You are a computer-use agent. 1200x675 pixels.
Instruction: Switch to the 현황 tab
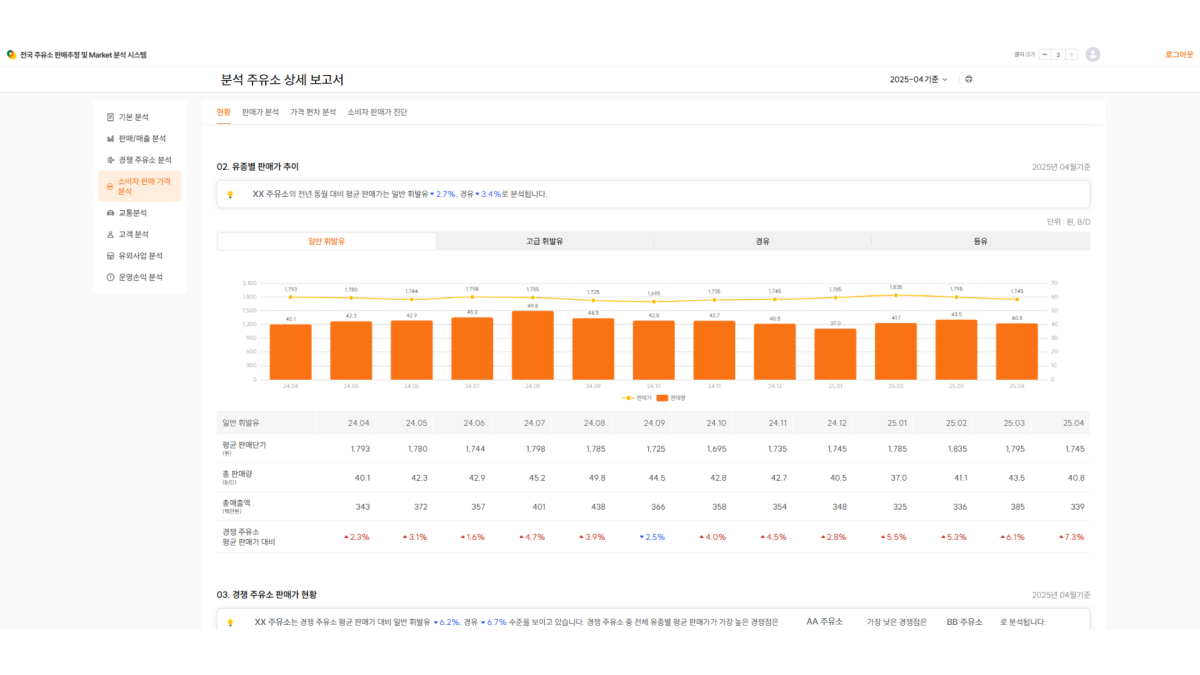pyautogui.click(x=223, y=112)
